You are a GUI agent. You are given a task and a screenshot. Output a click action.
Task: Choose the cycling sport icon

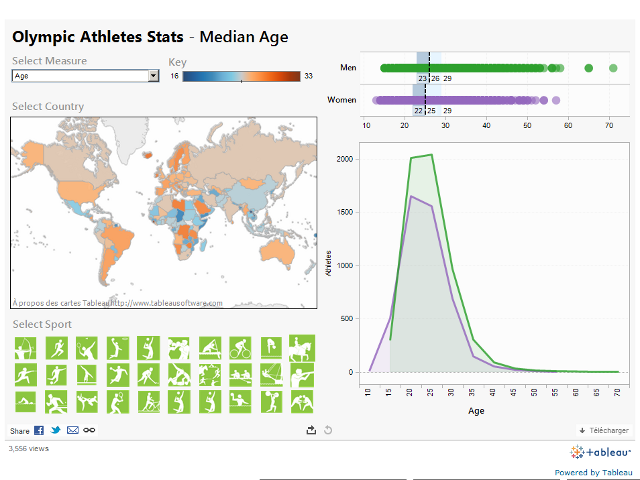click(241, 349)
